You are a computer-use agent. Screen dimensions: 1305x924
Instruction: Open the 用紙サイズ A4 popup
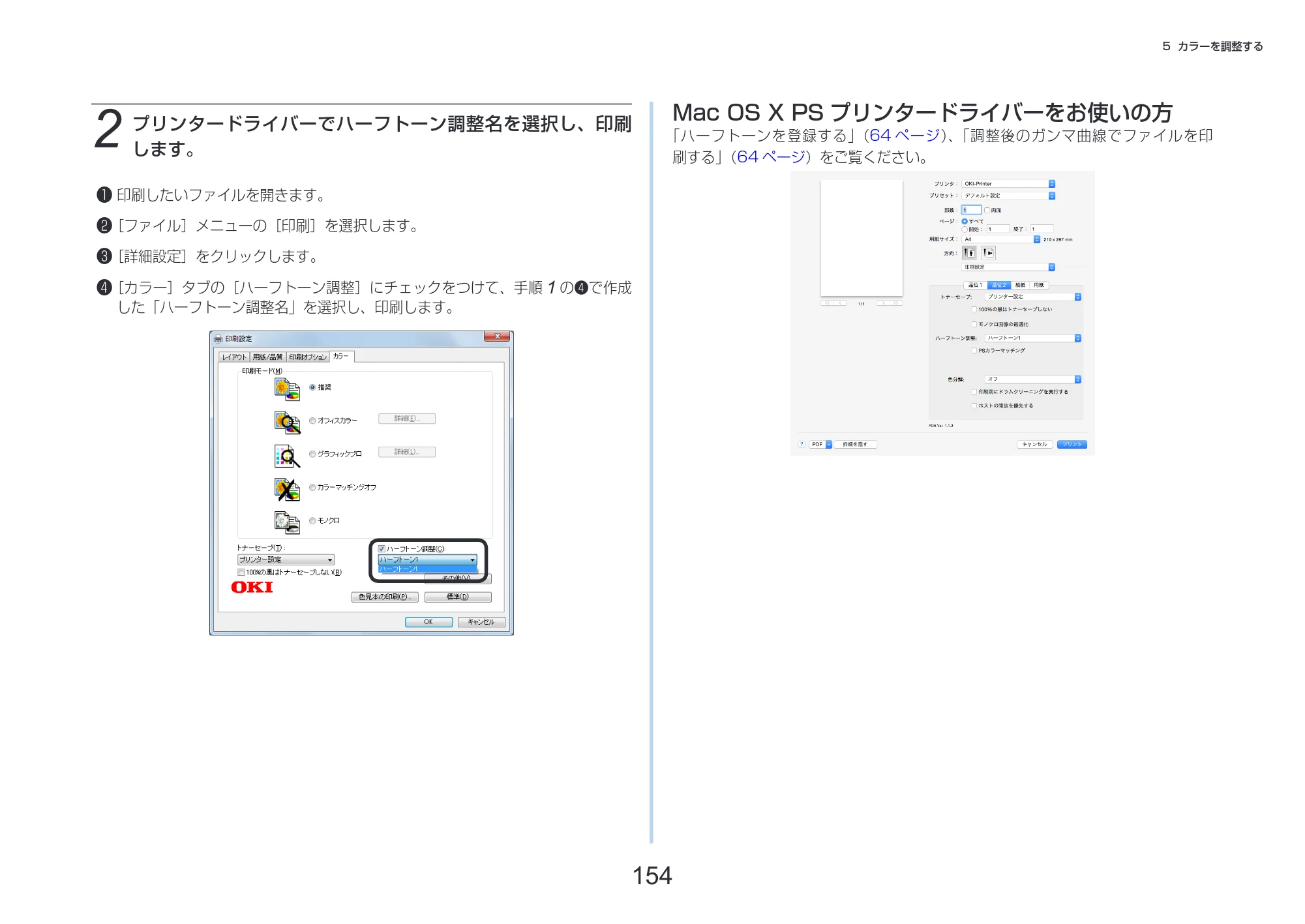click(1001, 239)
